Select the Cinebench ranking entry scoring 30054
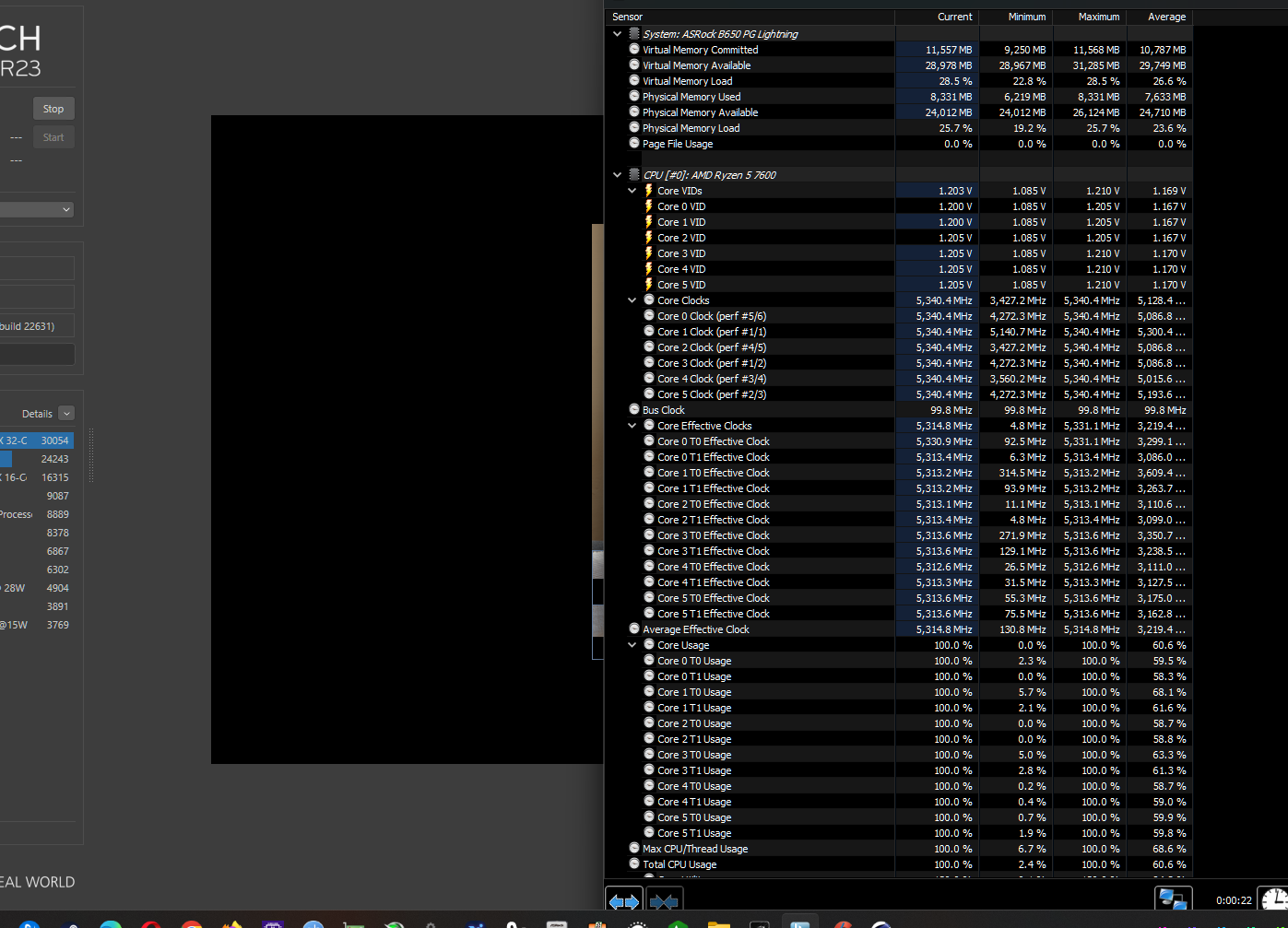This screenshot has height=928, width=1288. click(37, 441)
